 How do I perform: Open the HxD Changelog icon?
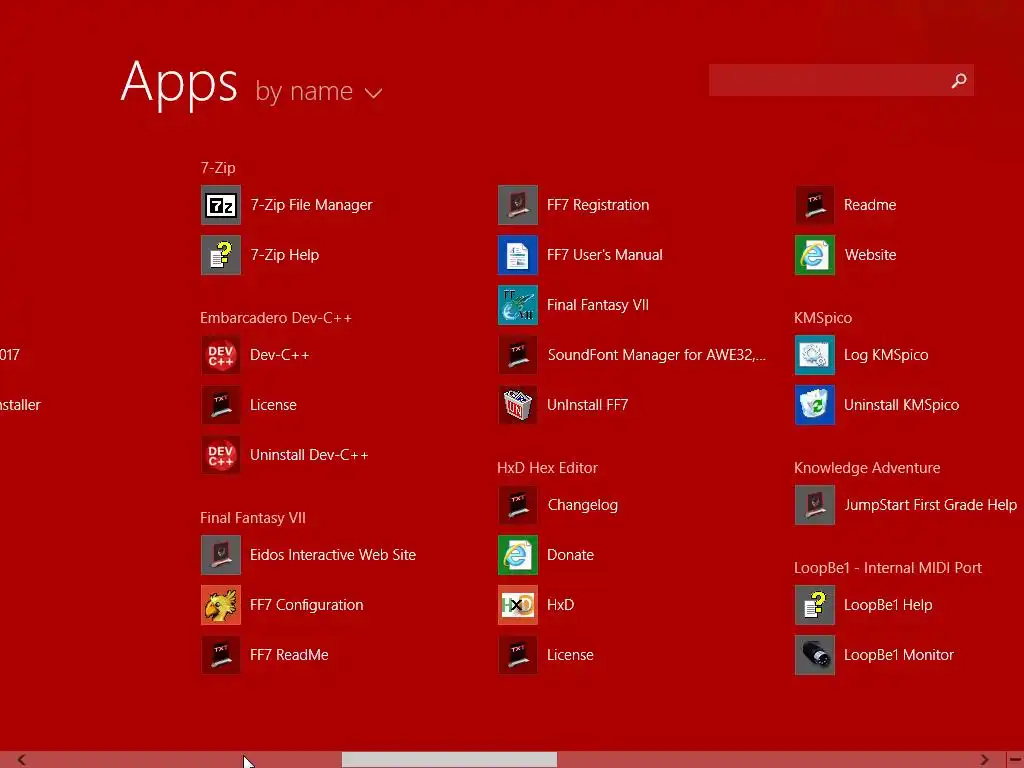click(518, 505)
